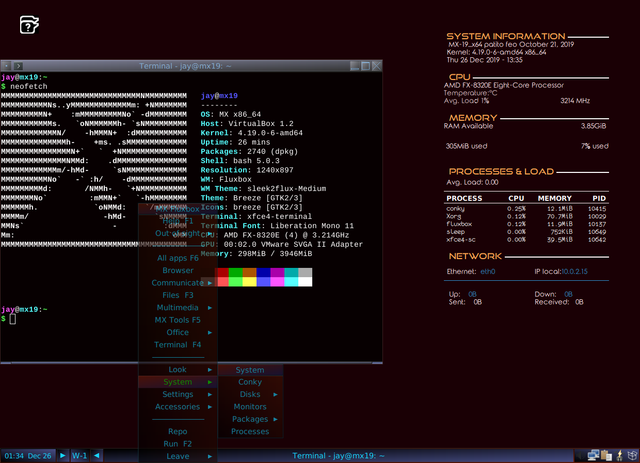Click the fluxbox process row

(526, 224)
